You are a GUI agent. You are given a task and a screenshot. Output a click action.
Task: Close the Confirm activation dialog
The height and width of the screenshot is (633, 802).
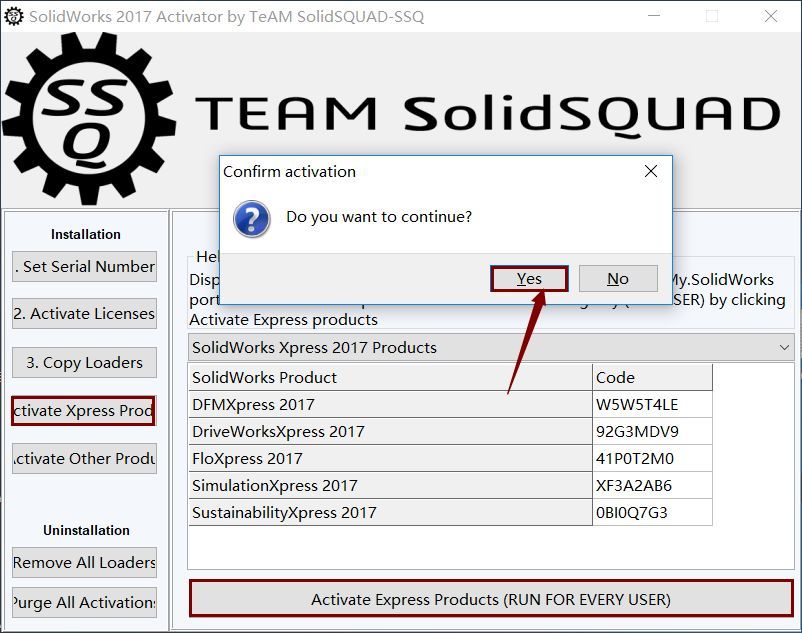[651, 171]
